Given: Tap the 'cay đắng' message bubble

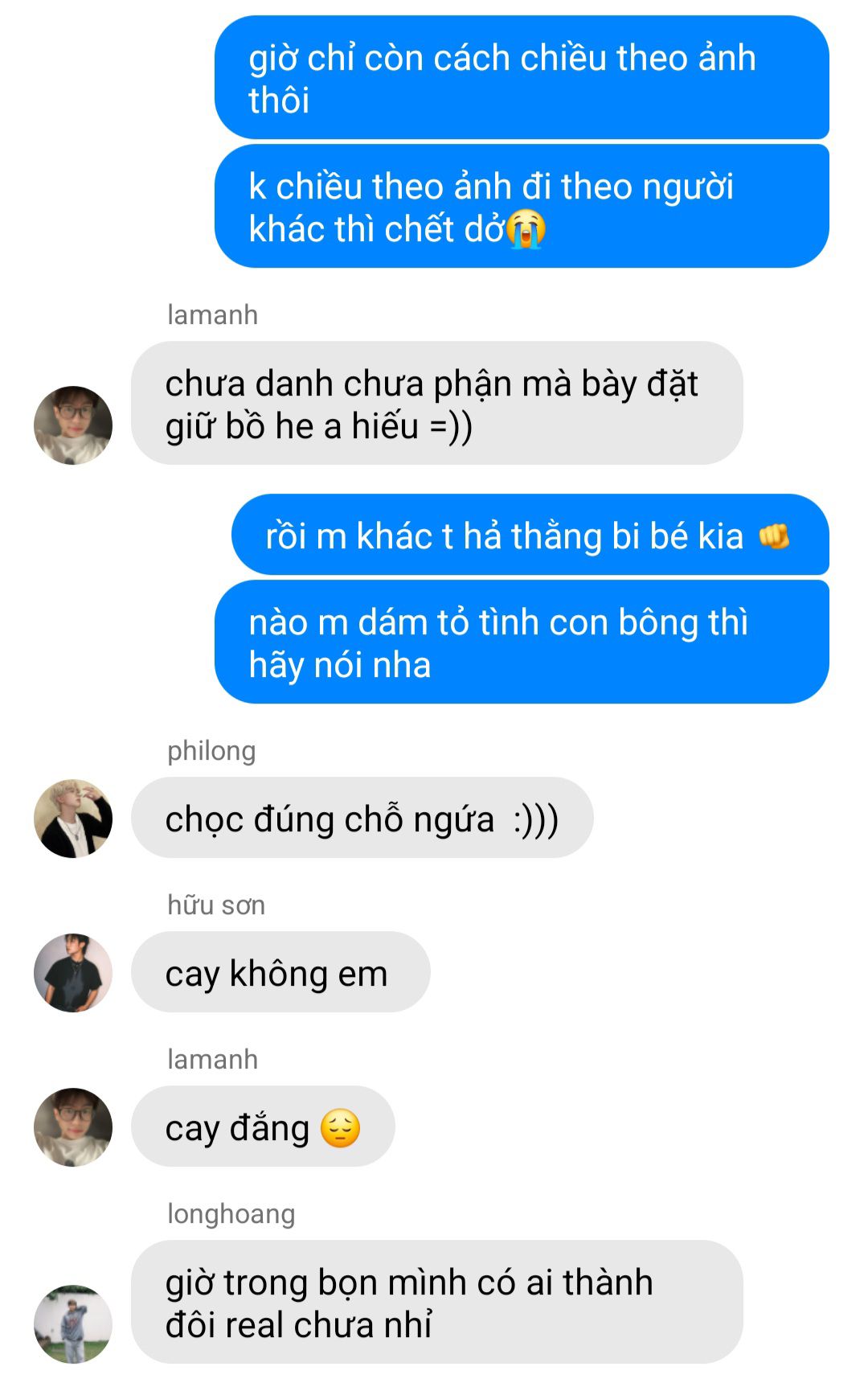Looking at the screenshot, I should pyautogui.click(x=263, y=1126).
